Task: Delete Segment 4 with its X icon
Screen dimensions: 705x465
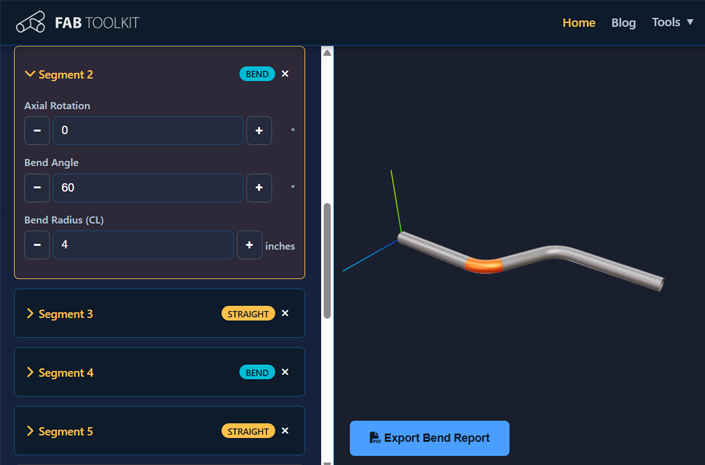Action: 285,372
